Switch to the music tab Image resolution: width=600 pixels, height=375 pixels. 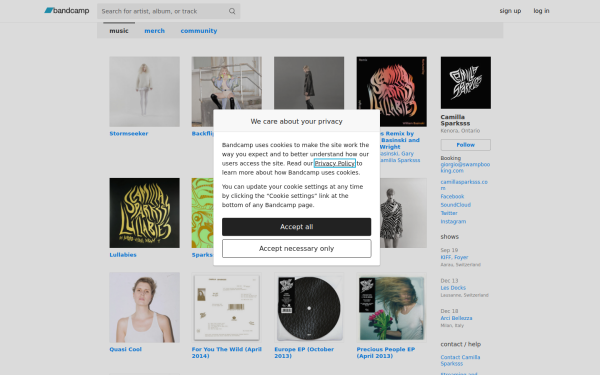[119, 31]
